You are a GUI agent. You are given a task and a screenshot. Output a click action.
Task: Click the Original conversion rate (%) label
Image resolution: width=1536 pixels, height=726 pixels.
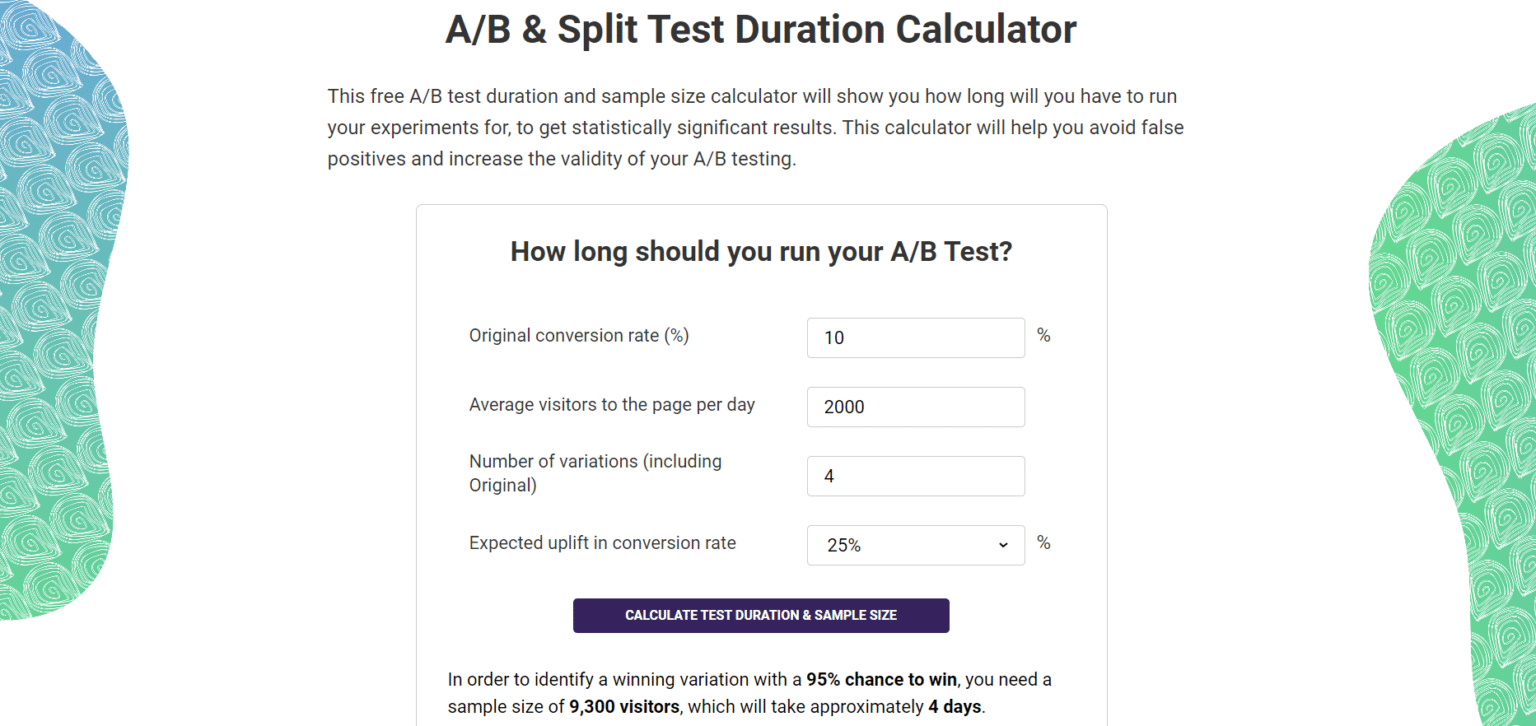578,335
